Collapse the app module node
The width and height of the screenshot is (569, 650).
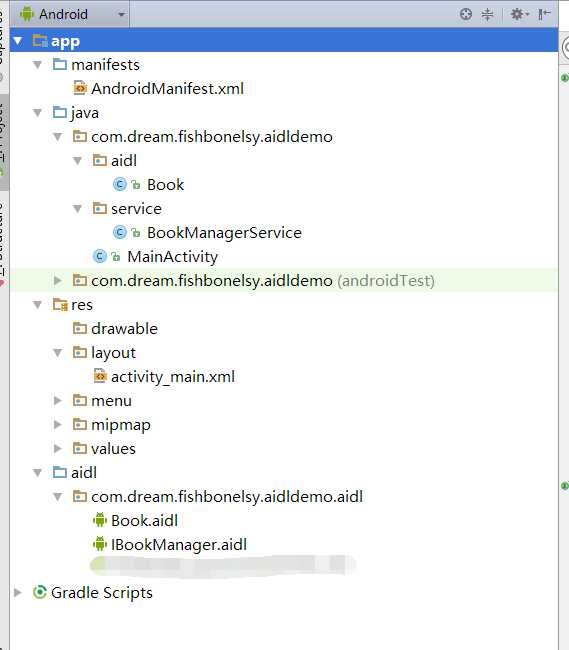tap(18, 41)
